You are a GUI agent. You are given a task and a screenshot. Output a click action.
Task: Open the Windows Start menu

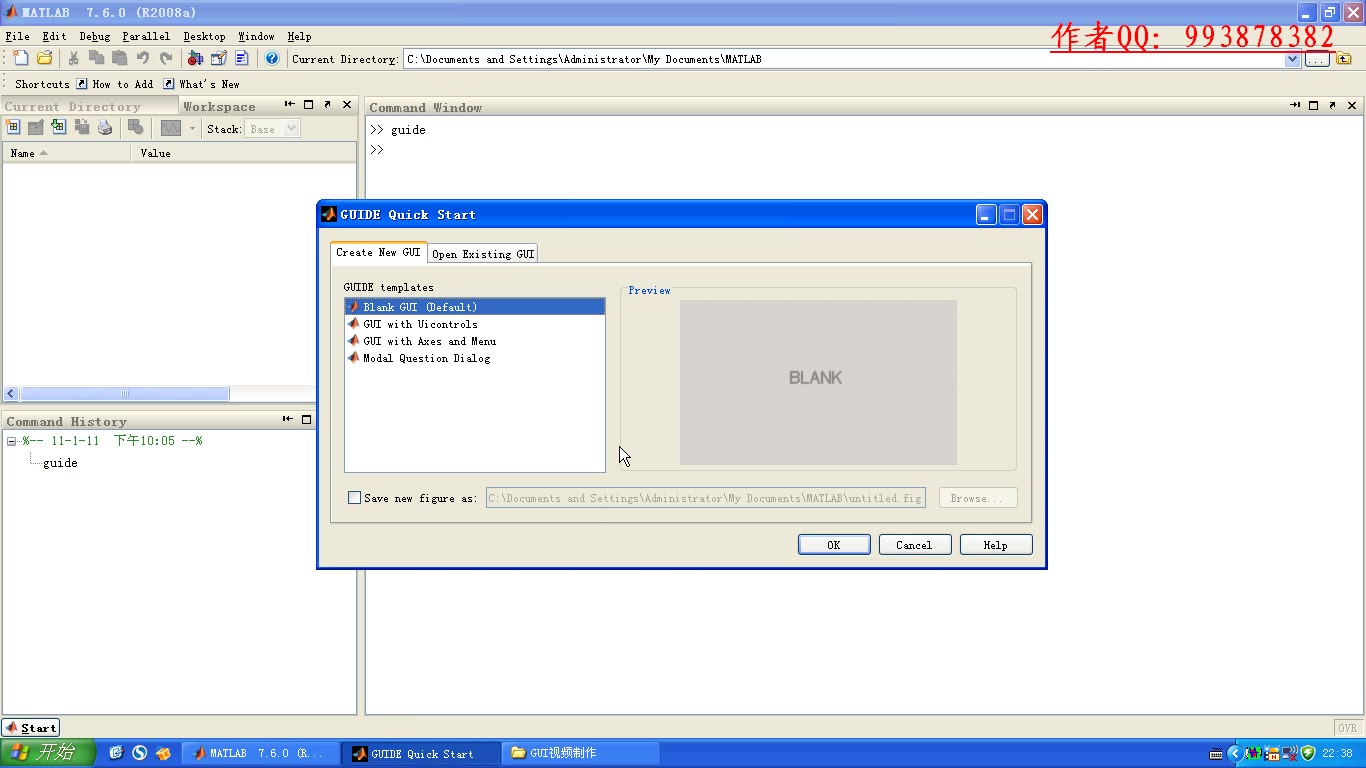pyautogui.click(x=47, y=753)
